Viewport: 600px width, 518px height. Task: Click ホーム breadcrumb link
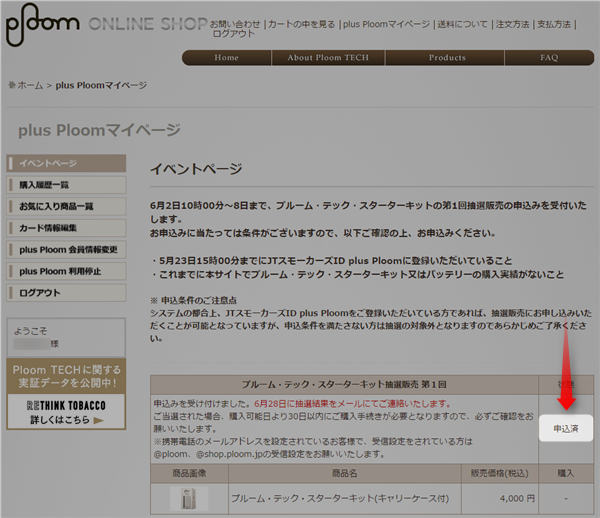tap(30, 85)
